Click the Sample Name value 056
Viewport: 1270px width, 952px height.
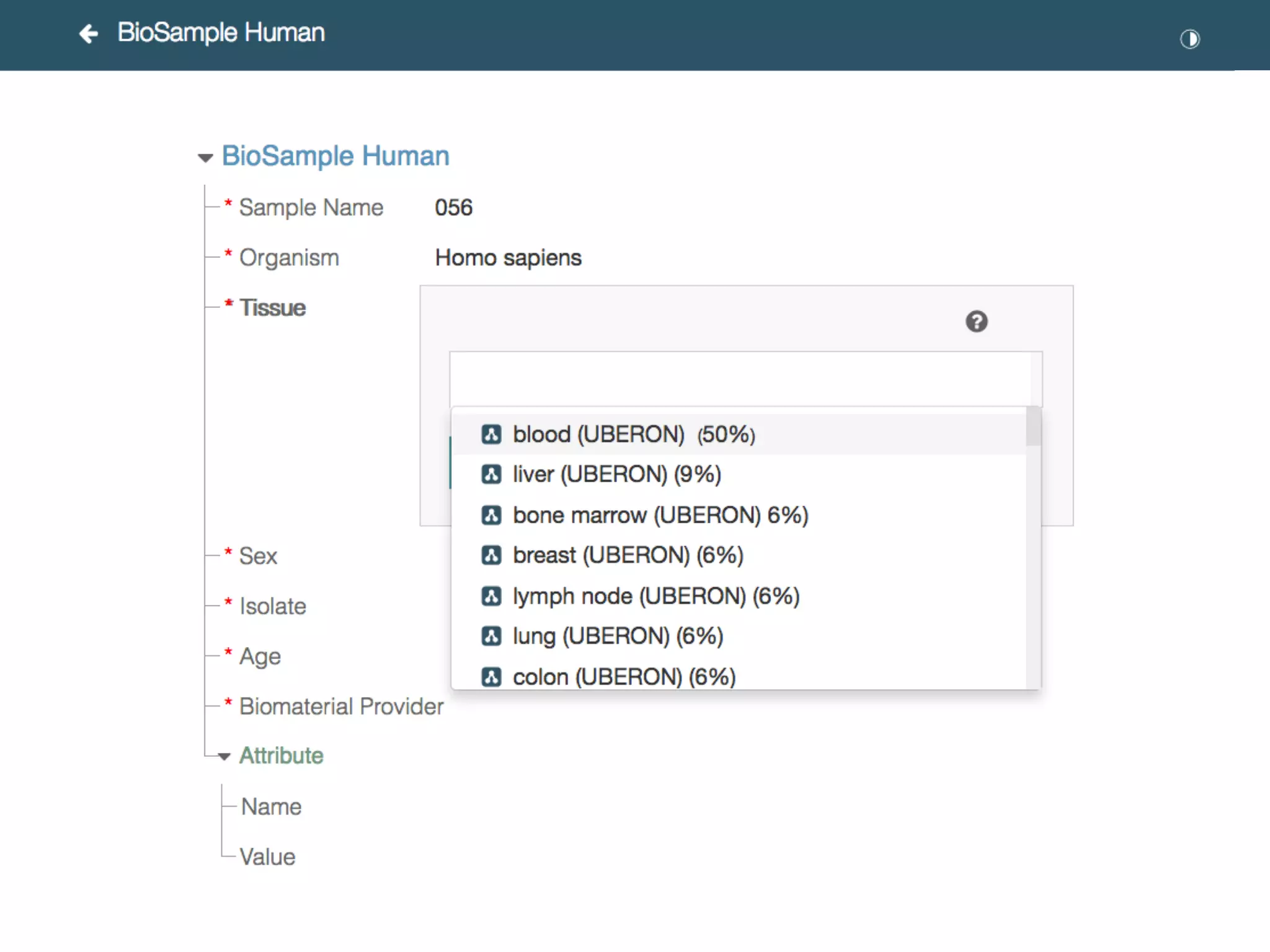tap(453, 208)
